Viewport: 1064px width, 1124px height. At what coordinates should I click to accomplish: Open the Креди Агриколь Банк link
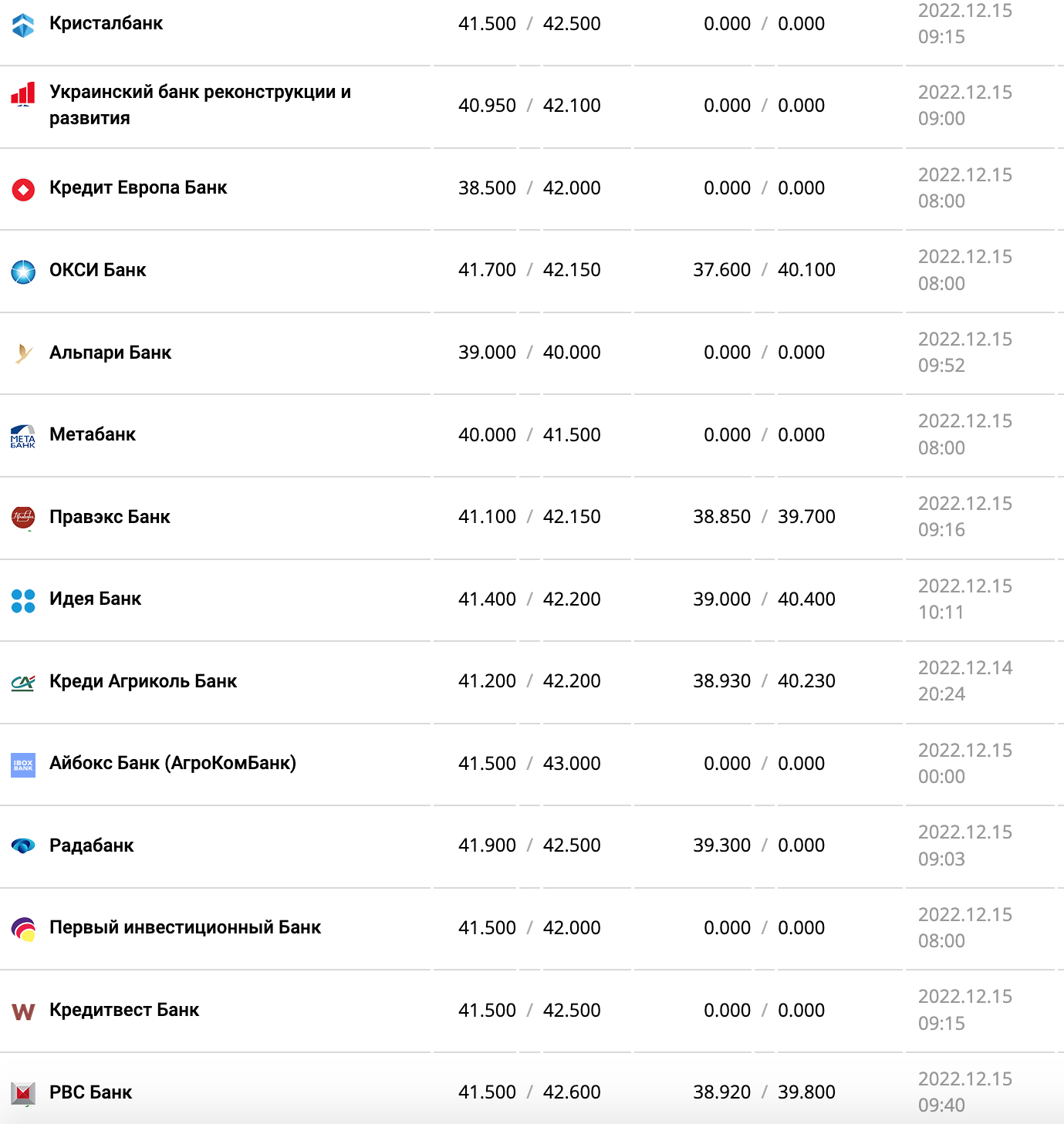coord(143,681)
